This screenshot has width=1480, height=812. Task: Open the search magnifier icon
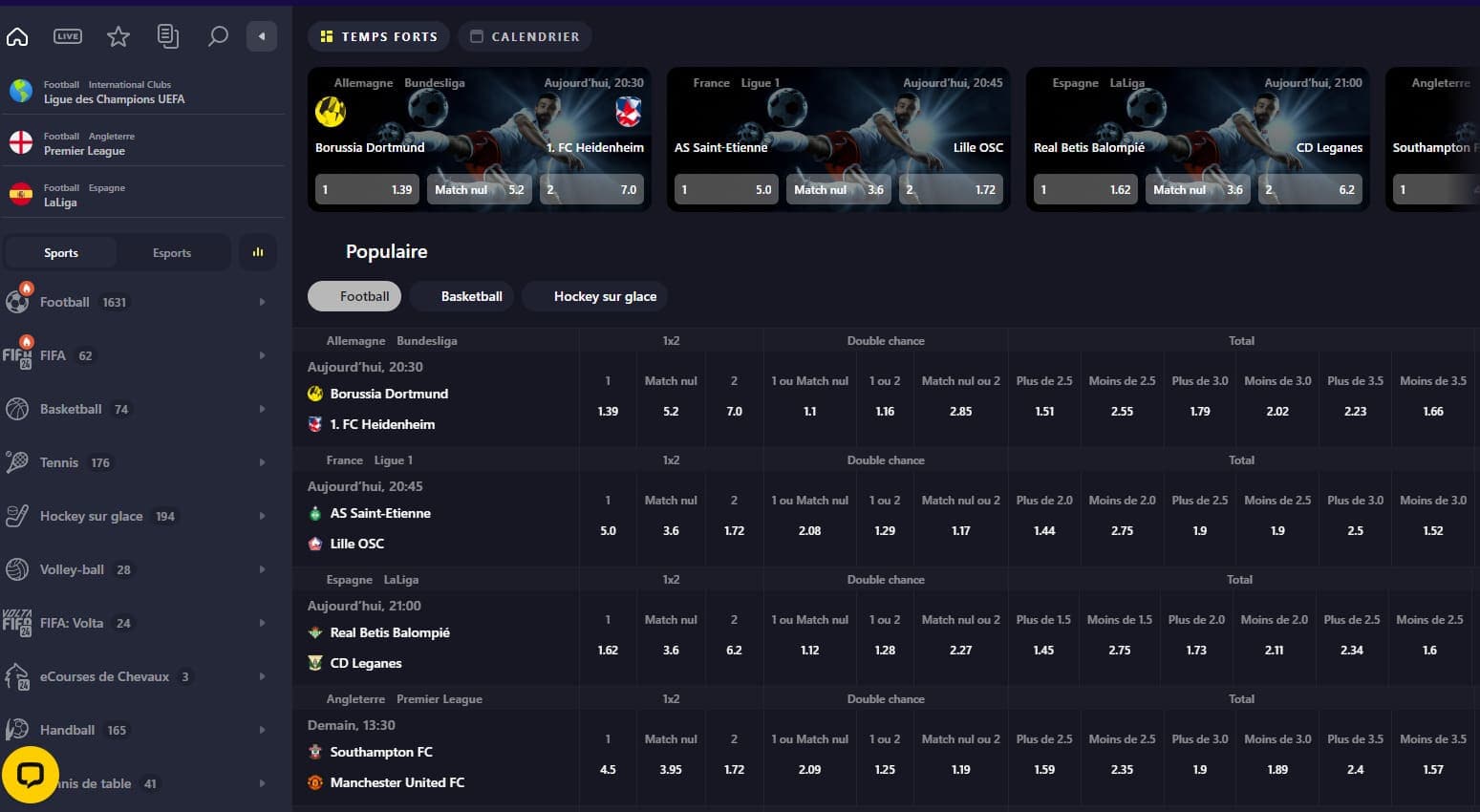(x=218, y=36)
